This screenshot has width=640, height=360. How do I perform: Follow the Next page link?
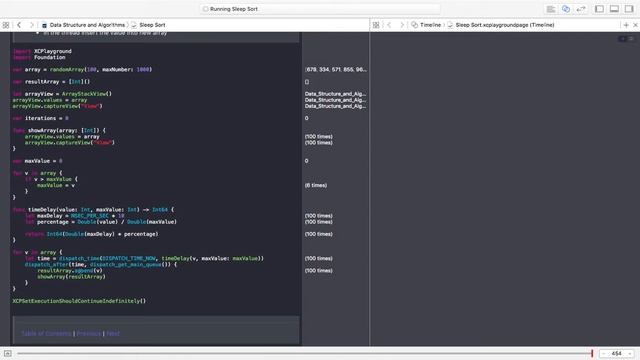tap(113, 333)
